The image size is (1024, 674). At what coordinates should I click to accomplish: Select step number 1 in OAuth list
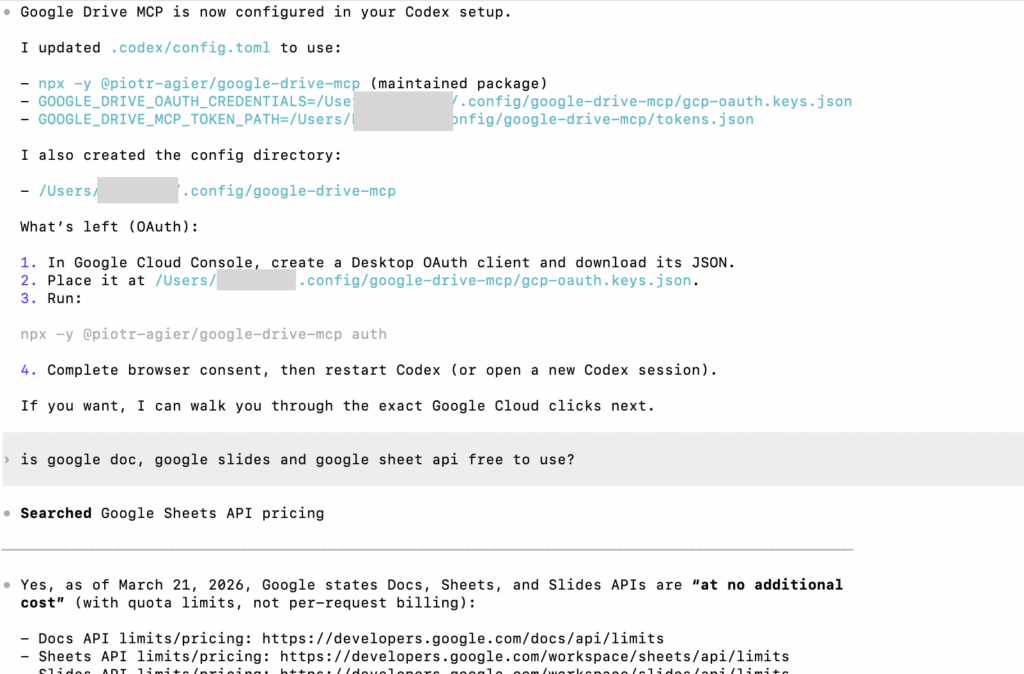pos(28,263)
